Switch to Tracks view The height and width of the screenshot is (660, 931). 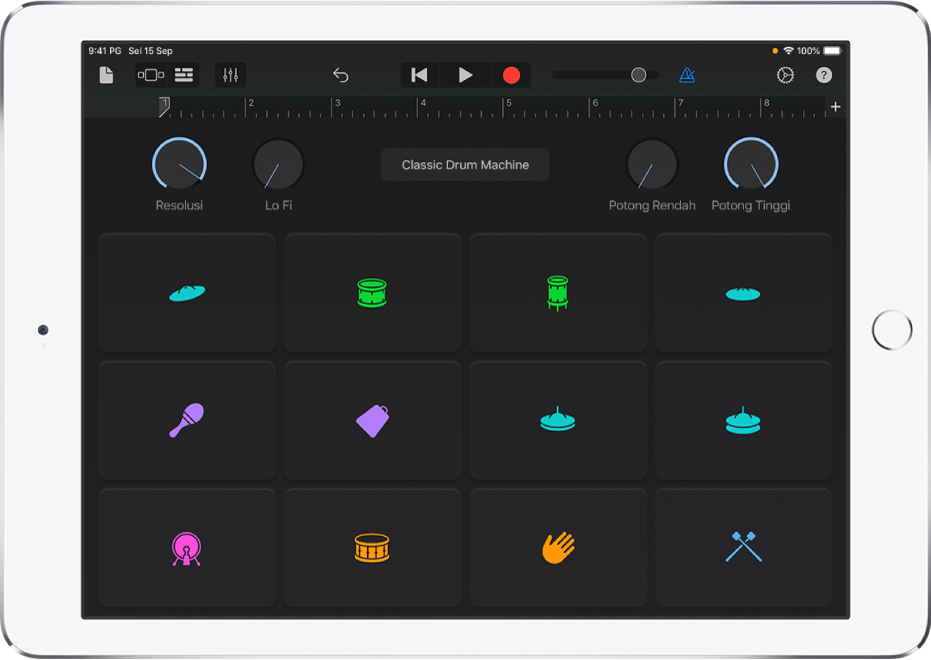pos(183,75)
